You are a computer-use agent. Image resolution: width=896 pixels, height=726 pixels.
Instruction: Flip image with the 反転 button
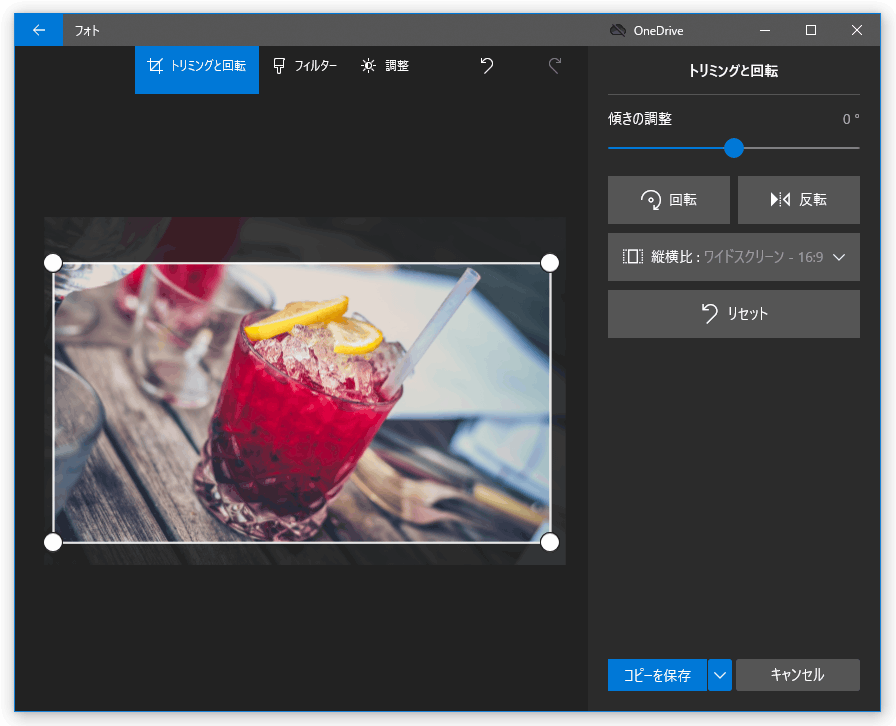coord(799,200)
